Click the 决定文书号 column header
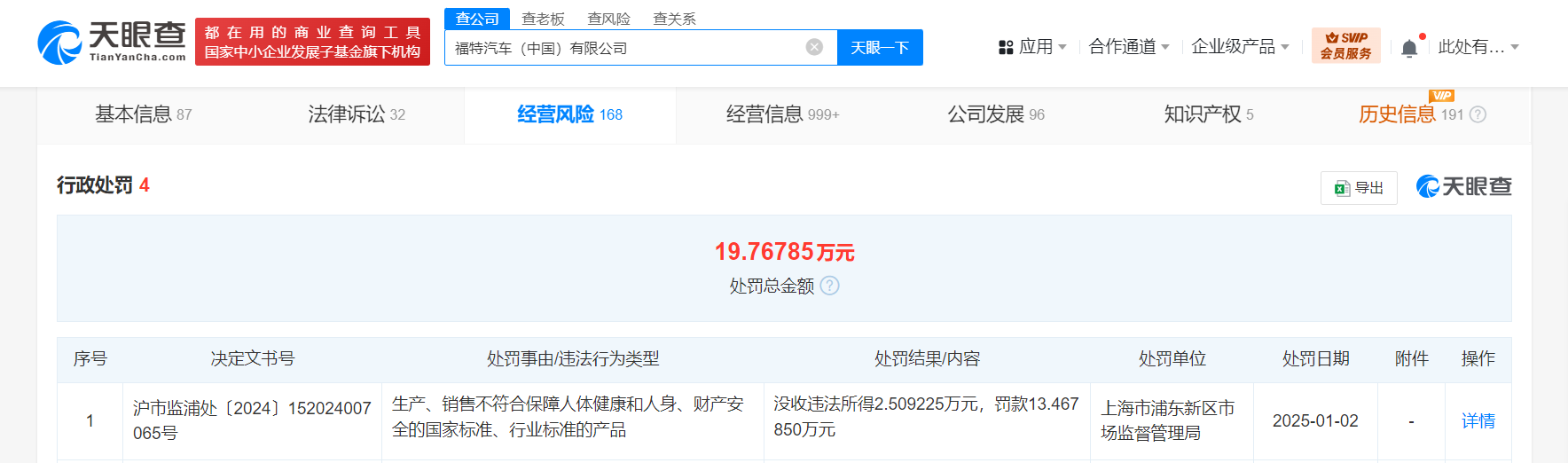This screenshot has width=1568, height=463. pos(252,358)
